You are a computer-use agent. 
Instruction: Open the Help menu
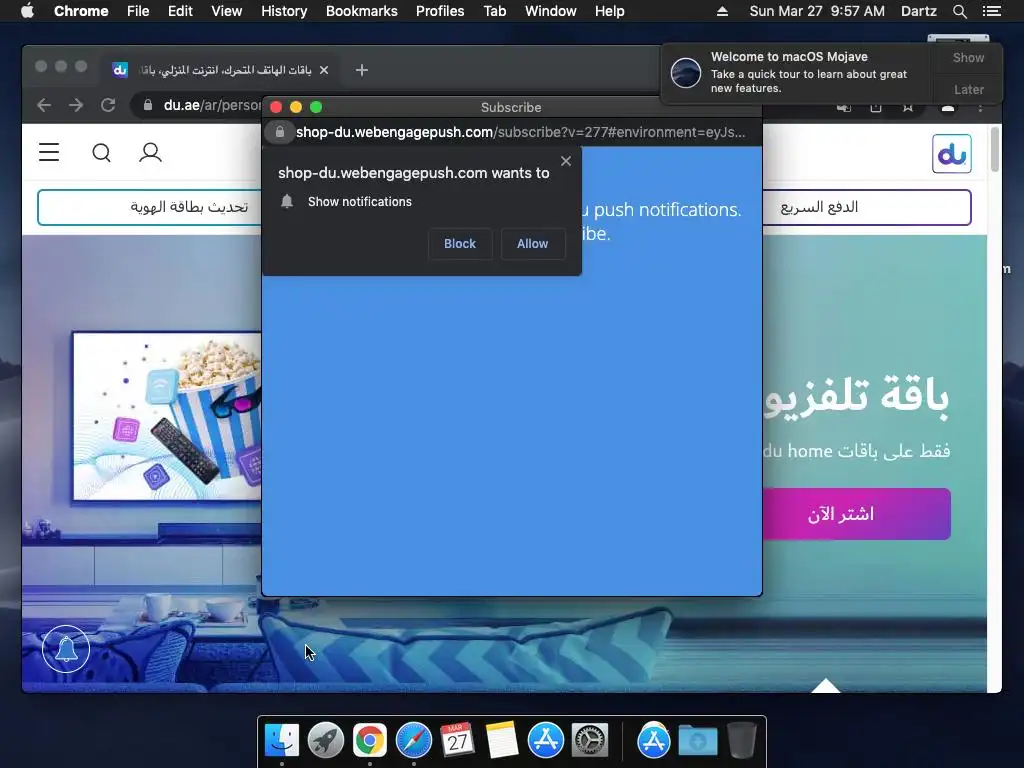(x=609, y=11)
